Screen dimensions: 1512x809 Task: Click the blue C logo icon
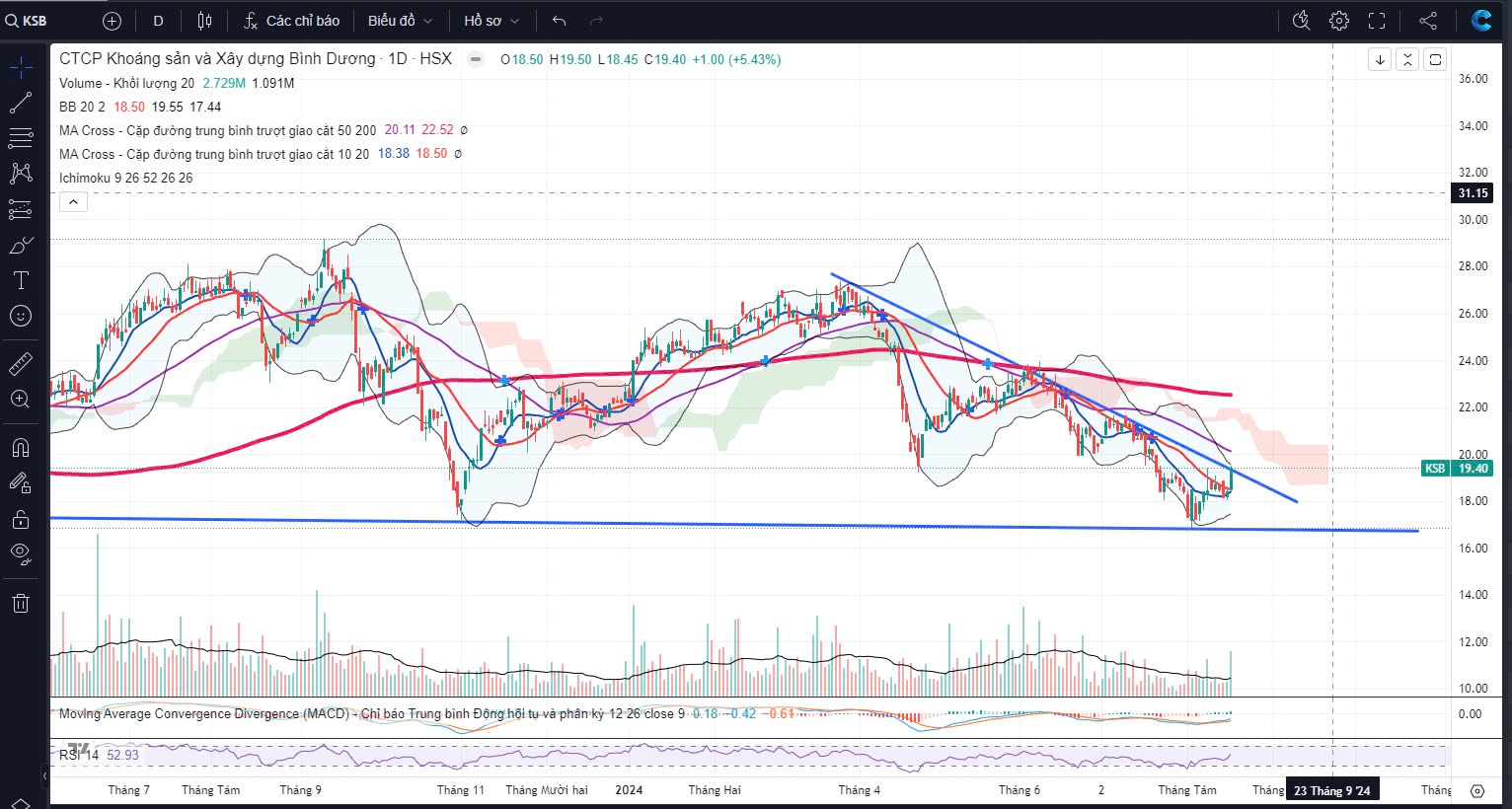1481,21
